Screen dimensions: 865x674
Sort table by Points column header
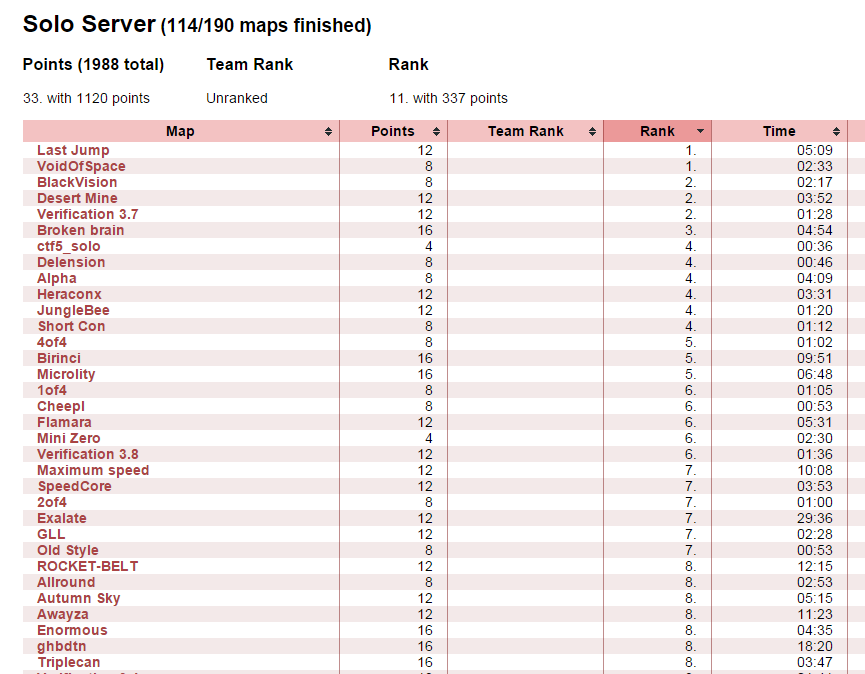[x=392, y=131]
